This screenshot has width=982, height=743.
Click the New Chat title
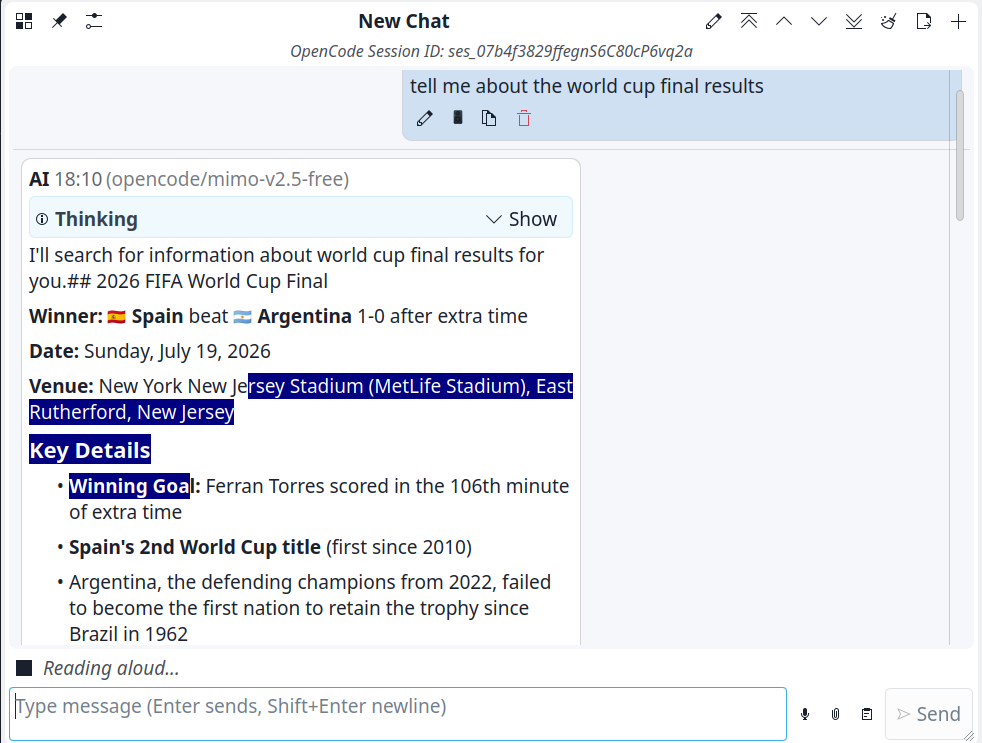(403, 21)
